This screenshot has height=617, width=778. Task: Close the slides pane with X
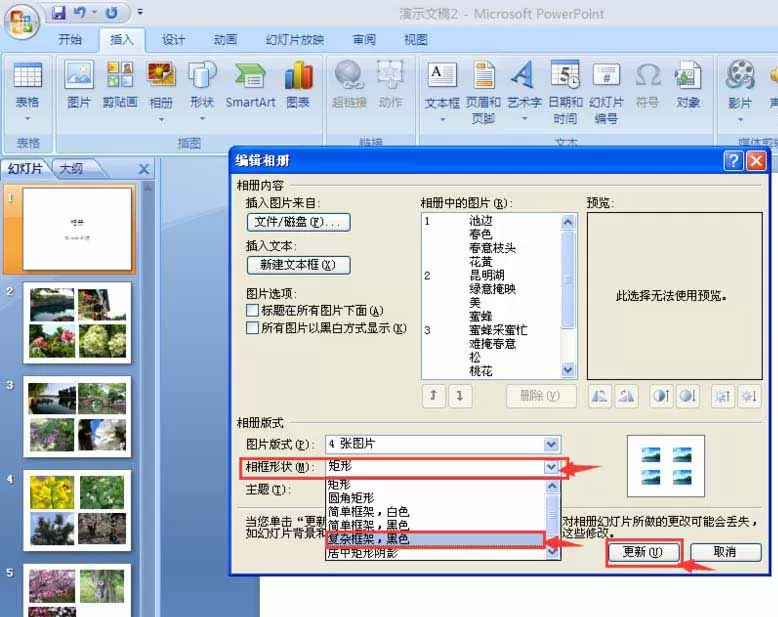tap(144, 169)
